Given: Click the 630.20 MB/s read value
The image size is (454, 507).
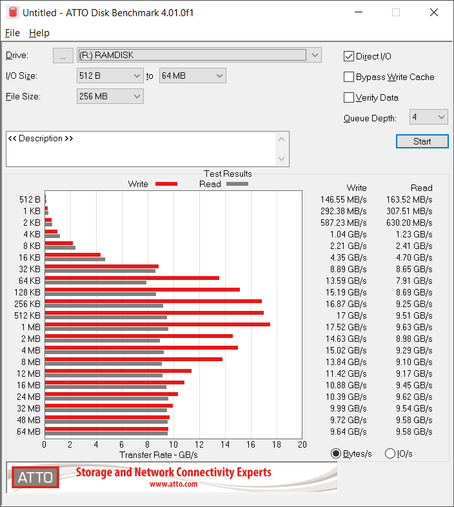Looking at the screenshot, I should [409, 223].
